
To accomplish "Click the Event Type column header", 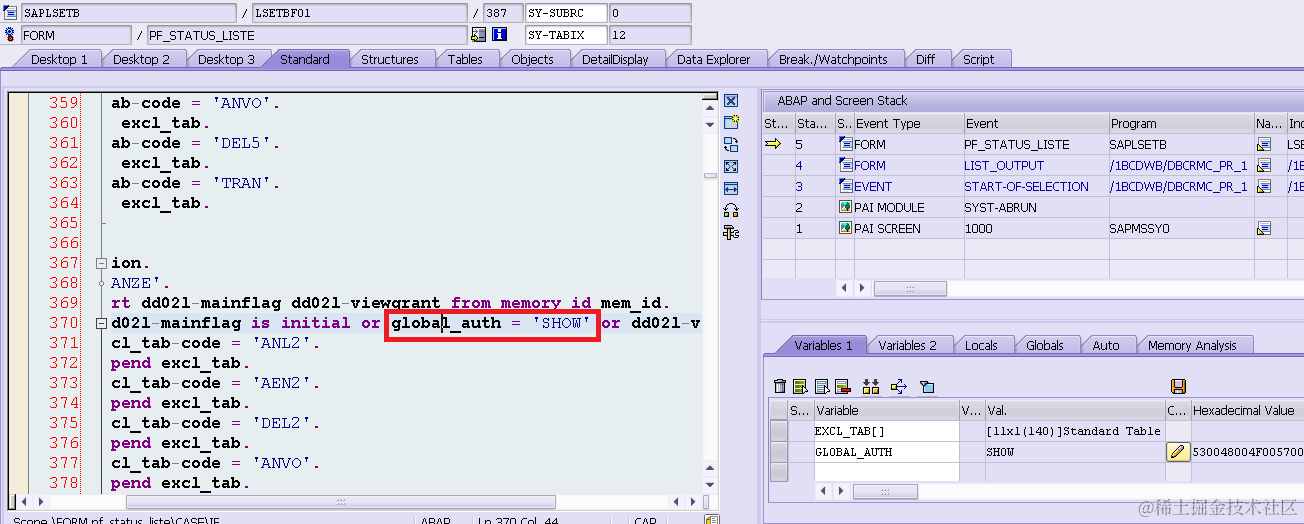I will (908, 124).
